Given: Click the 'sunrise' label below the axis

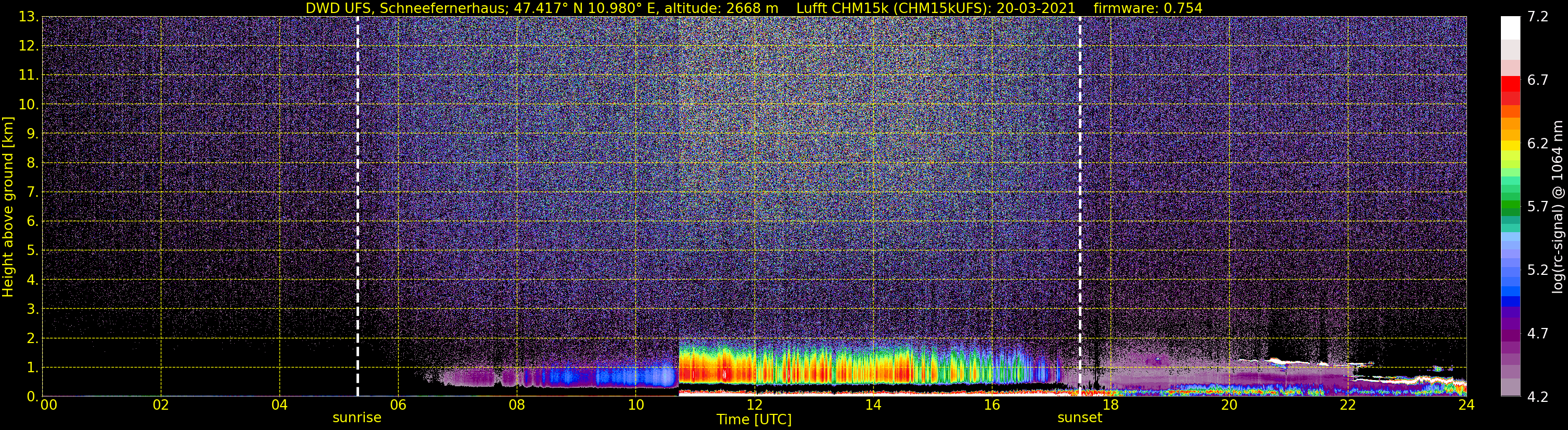Looking at the screenshot, I should (x=356, y=418).
